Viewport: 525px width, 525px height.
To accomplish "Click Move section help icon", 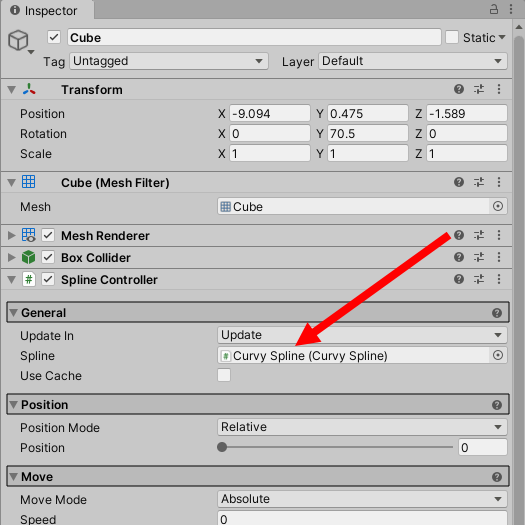I will [497, 477].
